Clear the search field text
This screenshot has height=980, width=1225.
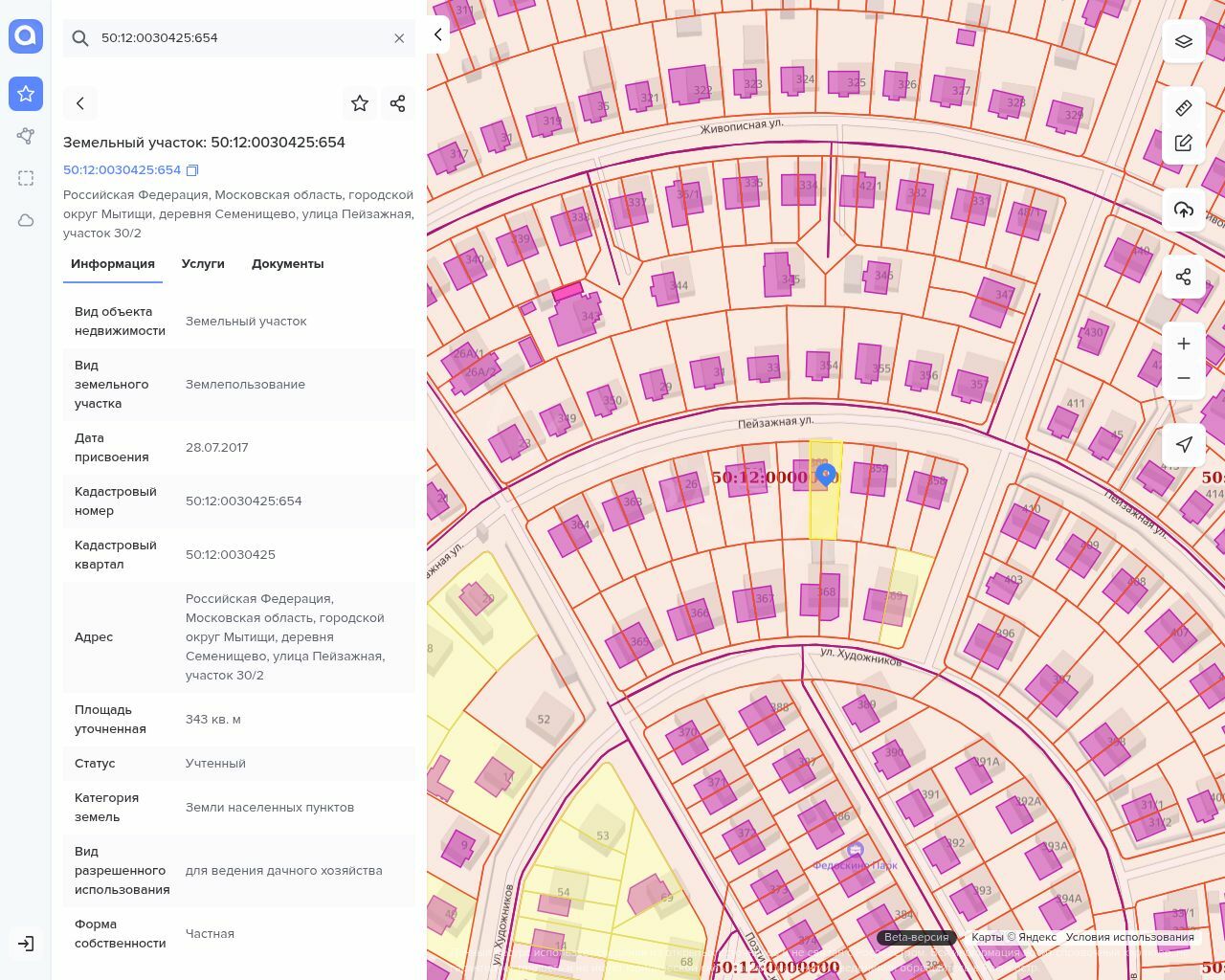click(x=399, y=38)
